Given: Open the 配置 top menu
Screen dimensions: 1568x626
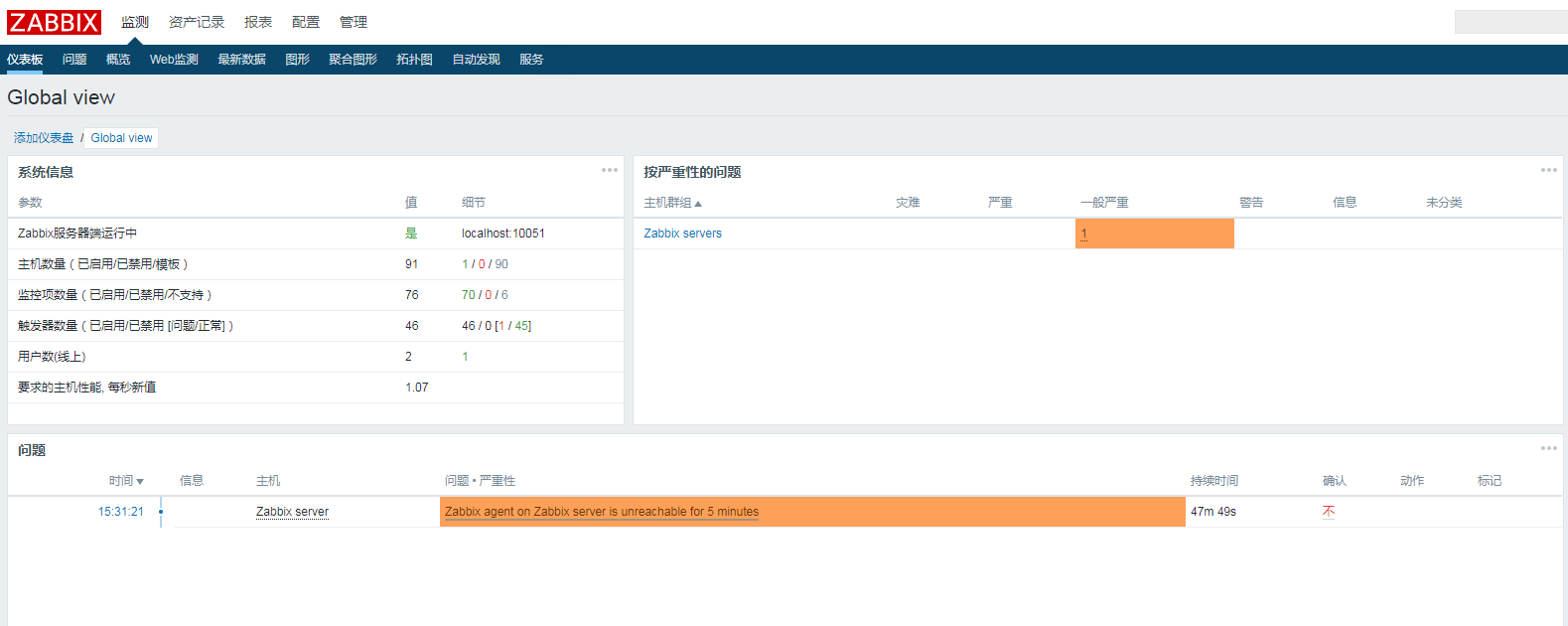Looking at the screenshot, I should click(x=306, y=22).
